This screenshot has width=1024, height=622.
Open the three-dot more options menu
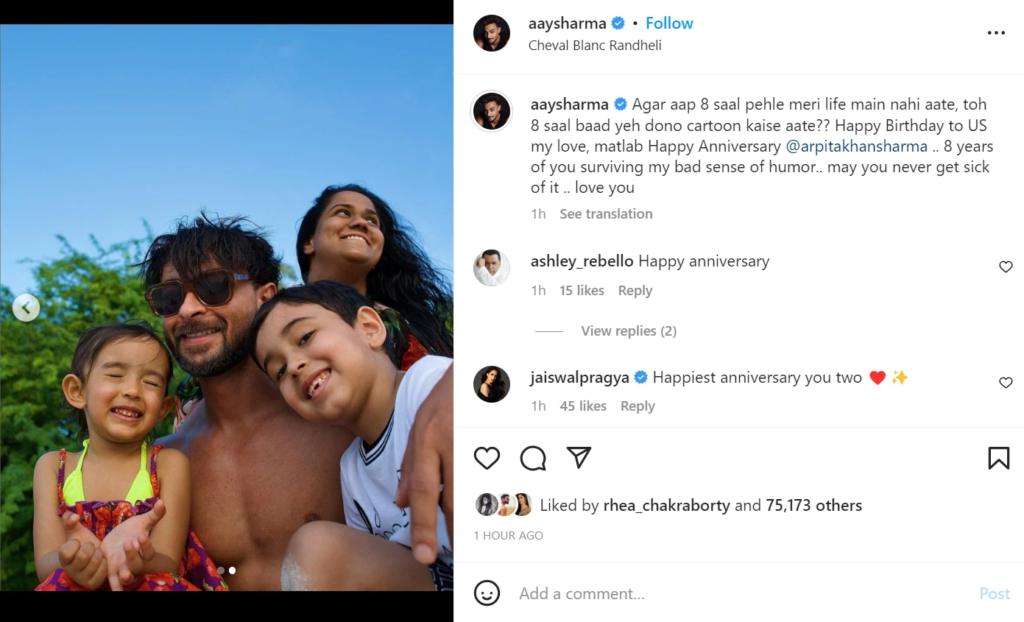pos(996,33)
